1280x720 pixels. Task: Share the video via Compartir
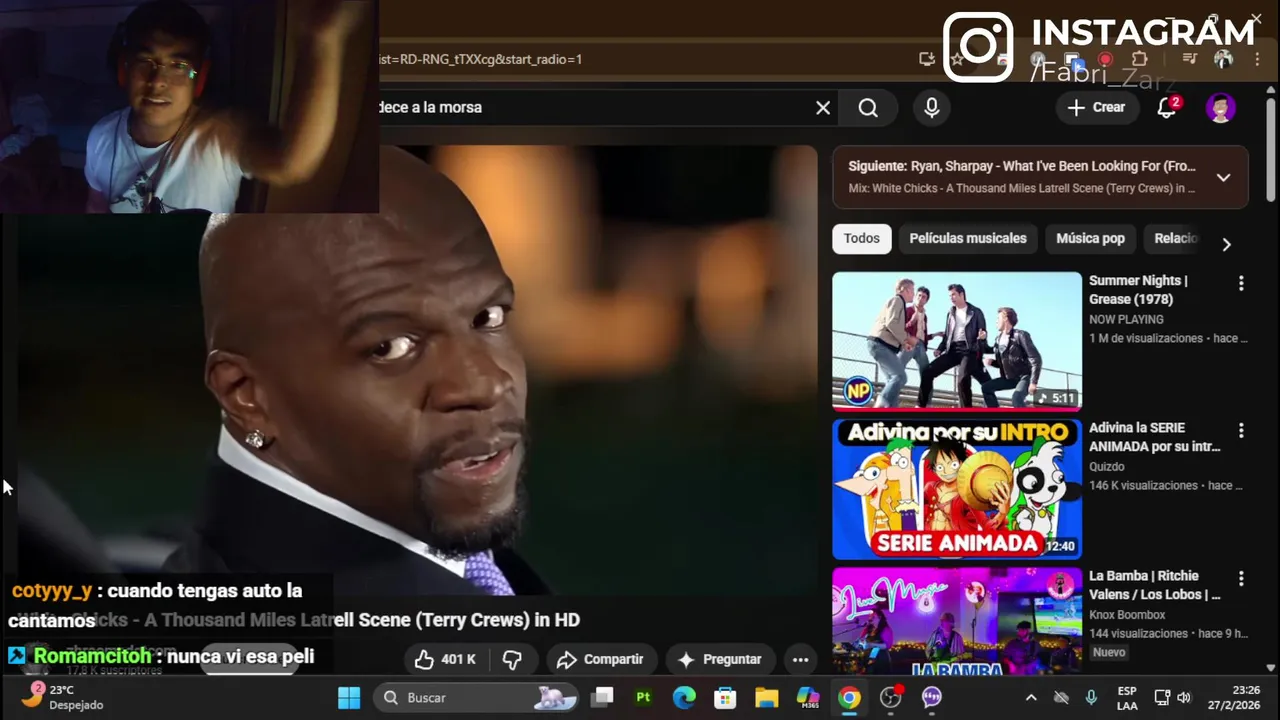pos(600,659)
